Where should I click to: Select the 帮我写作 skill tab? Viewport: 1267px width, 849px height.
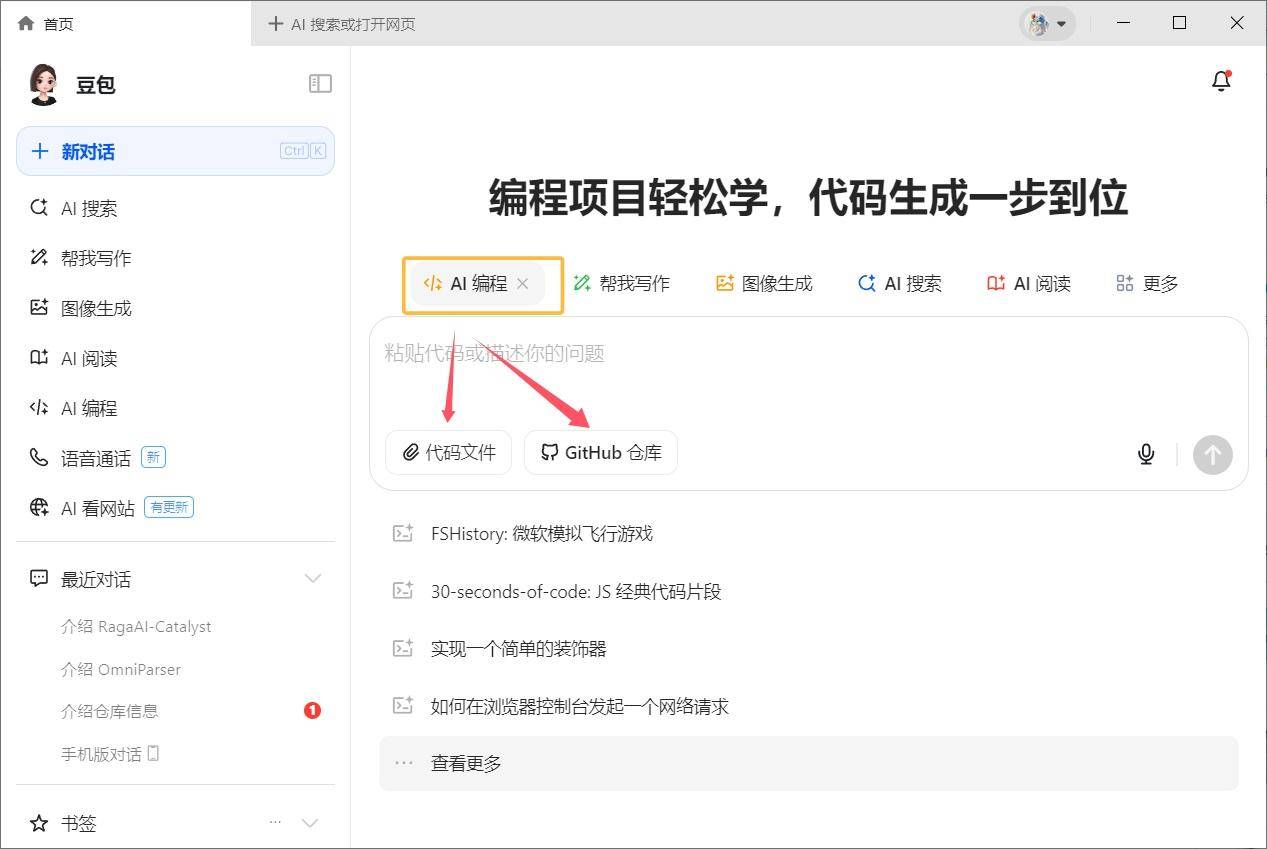coord(621,283)
